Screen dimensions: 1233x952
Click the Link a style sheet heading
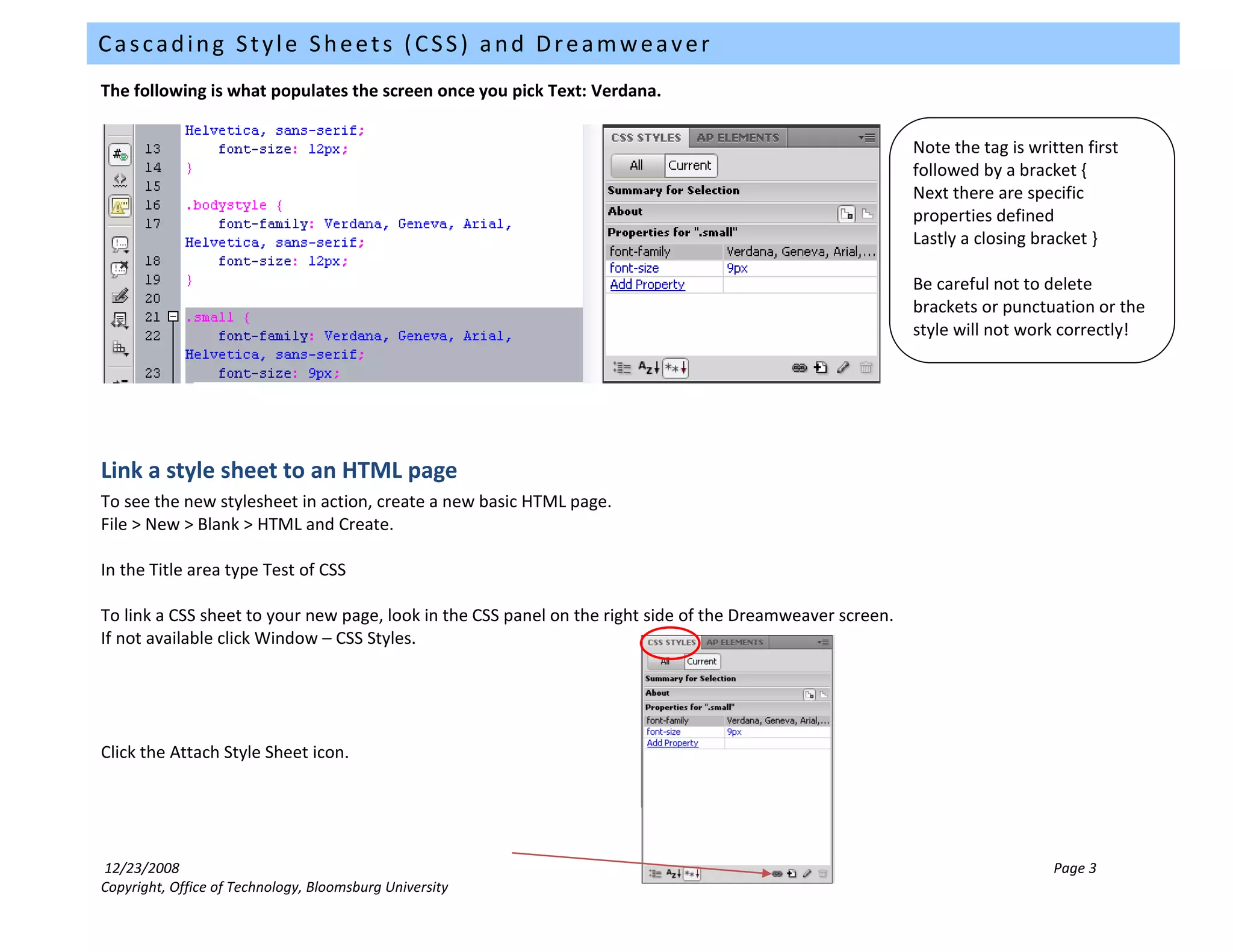(x=279, y=471)
